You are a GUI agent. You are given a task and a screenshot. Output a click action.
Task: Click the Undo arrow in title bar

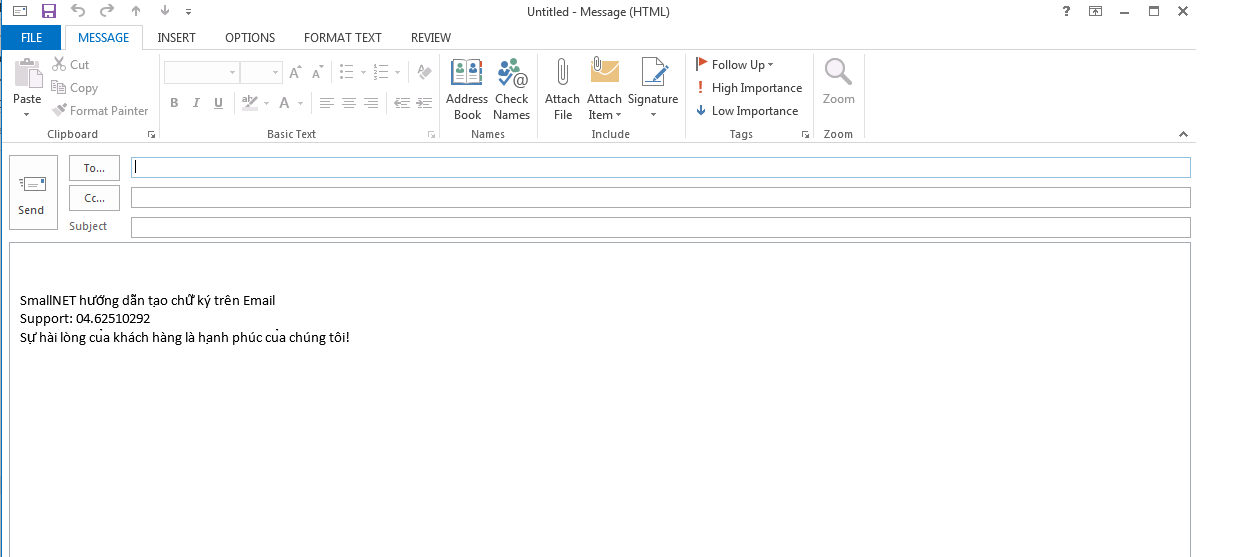click(78, 11)
